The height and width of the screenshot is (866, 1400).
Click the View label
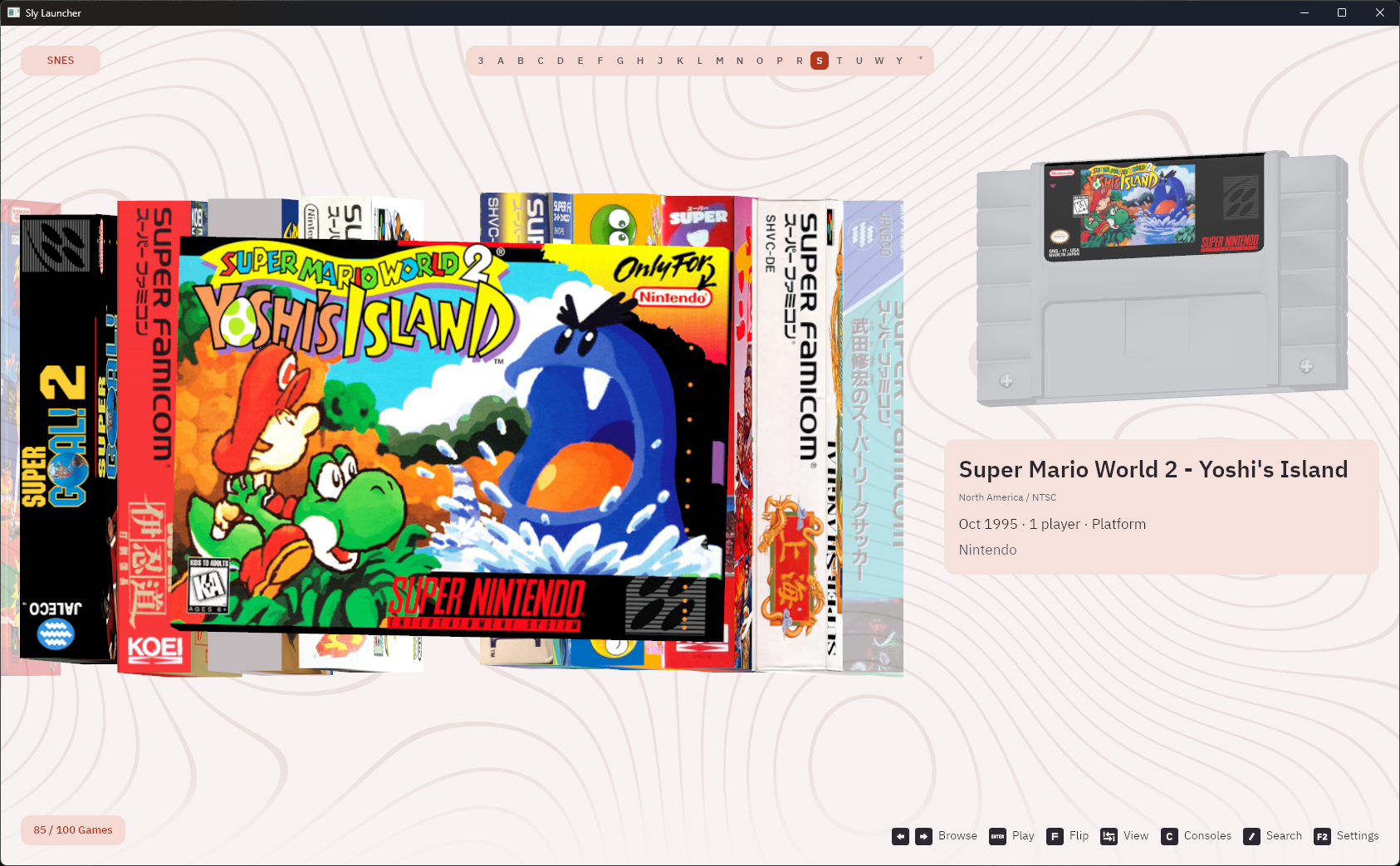(1136, 836)
